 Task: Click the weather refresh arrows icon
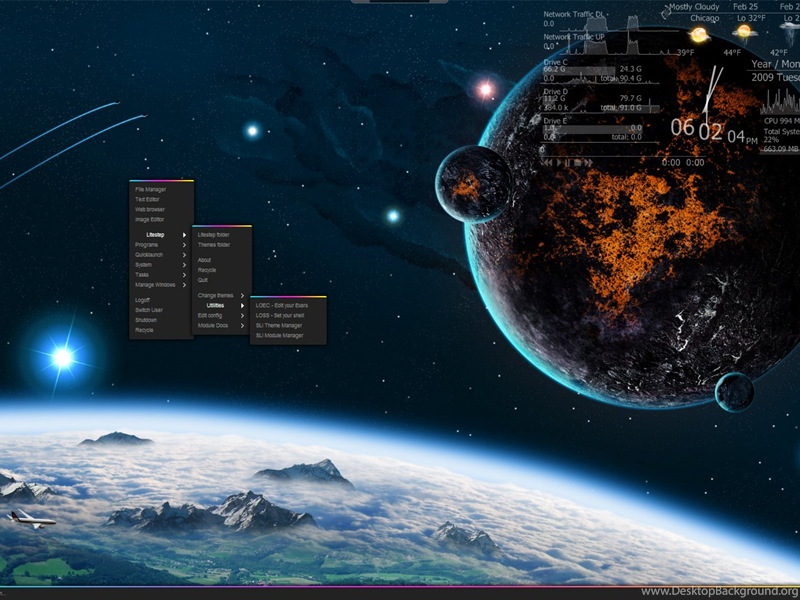point(666,12)
